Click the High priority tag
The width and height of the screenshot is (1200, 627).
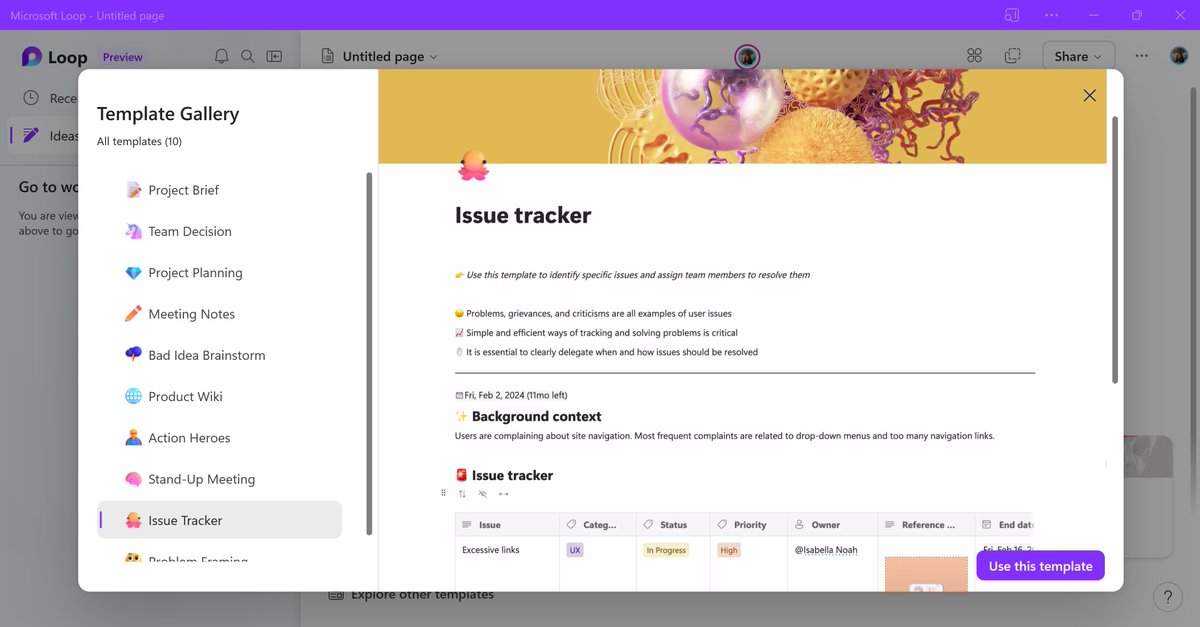[x=729, y=550]
